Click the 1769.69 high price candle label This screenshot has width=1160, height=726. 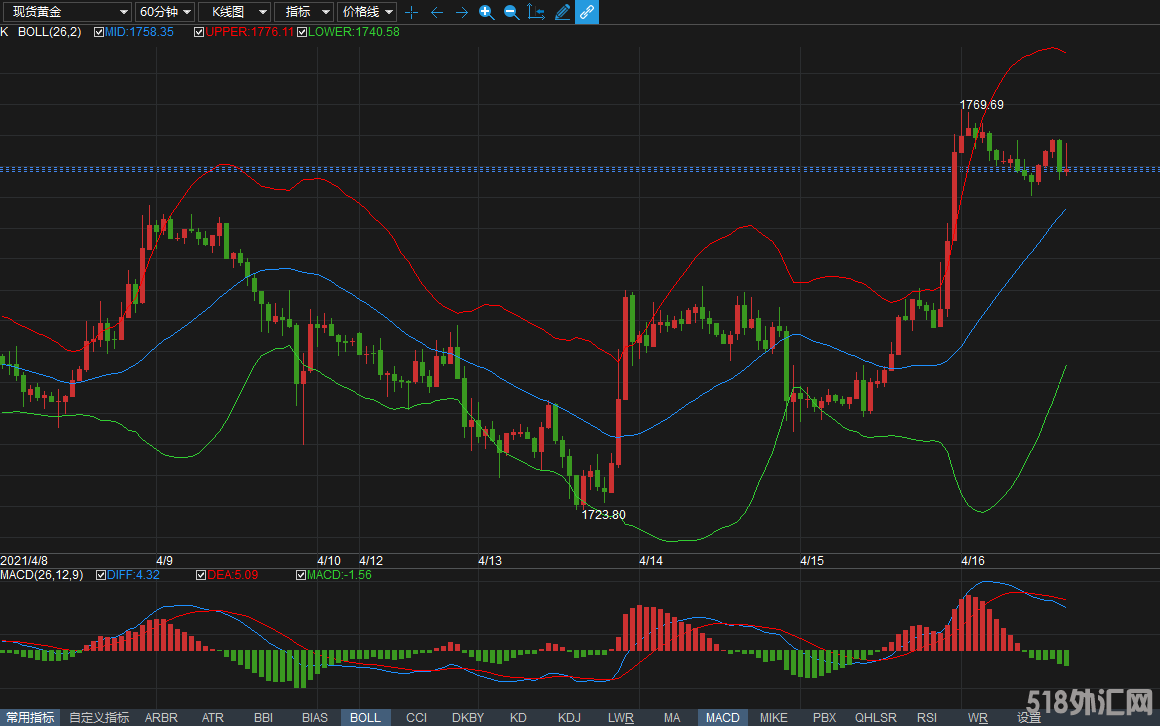point(981,104)
